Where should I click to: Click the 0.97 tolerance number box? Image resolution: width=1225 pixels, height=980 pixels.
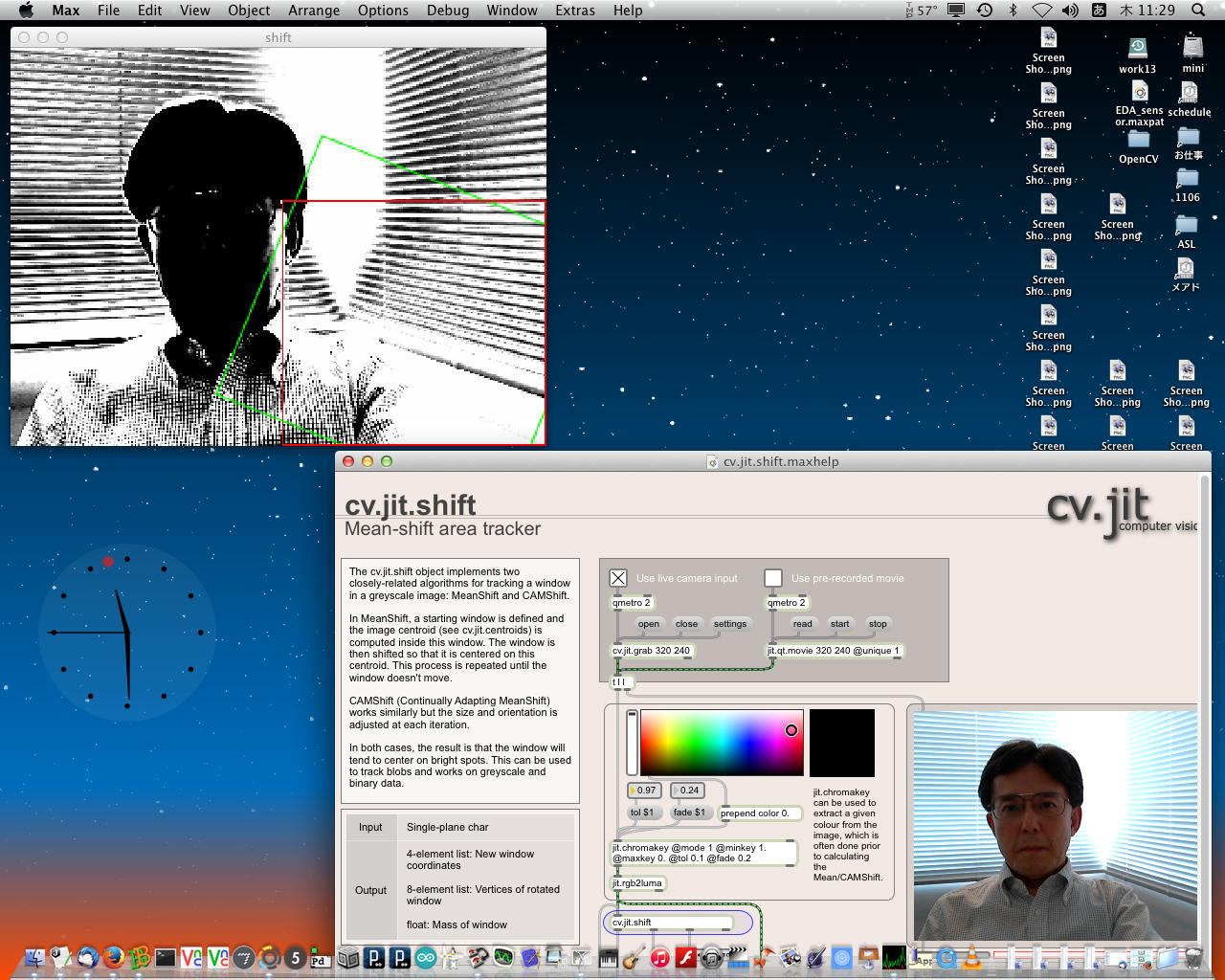tap(646, 791)
